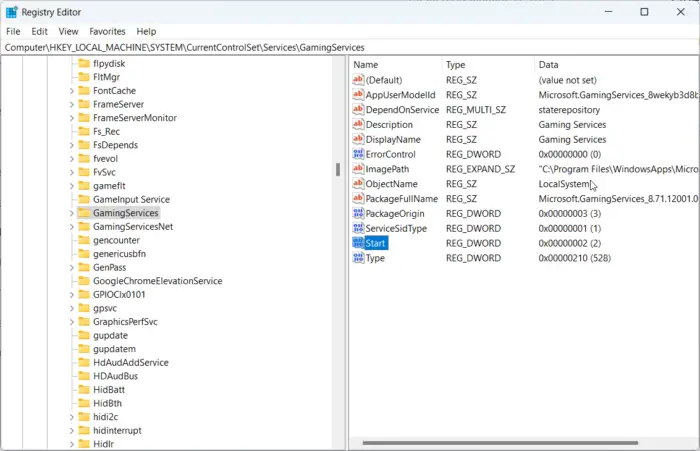Open the Help menu
This screenshot has height=451, width=700.
pyautogui.click(x=146, y=31)
